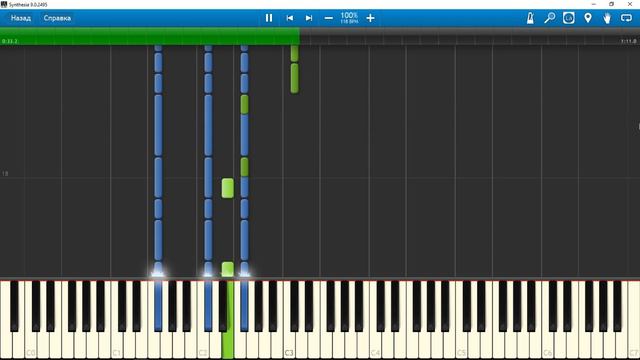Skip forward with the next button
The width and height of the screenshot is (640, 360).
309,18
